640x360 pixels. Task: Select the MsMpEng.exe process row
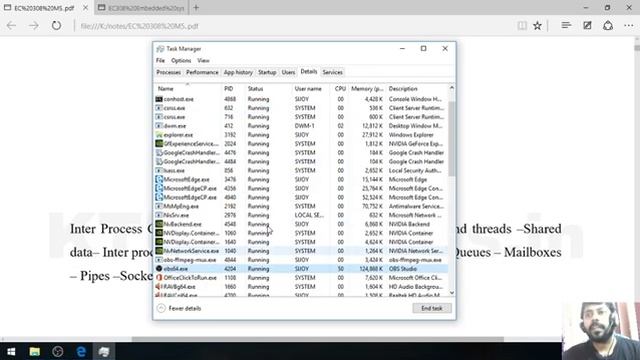pos(301,206)
